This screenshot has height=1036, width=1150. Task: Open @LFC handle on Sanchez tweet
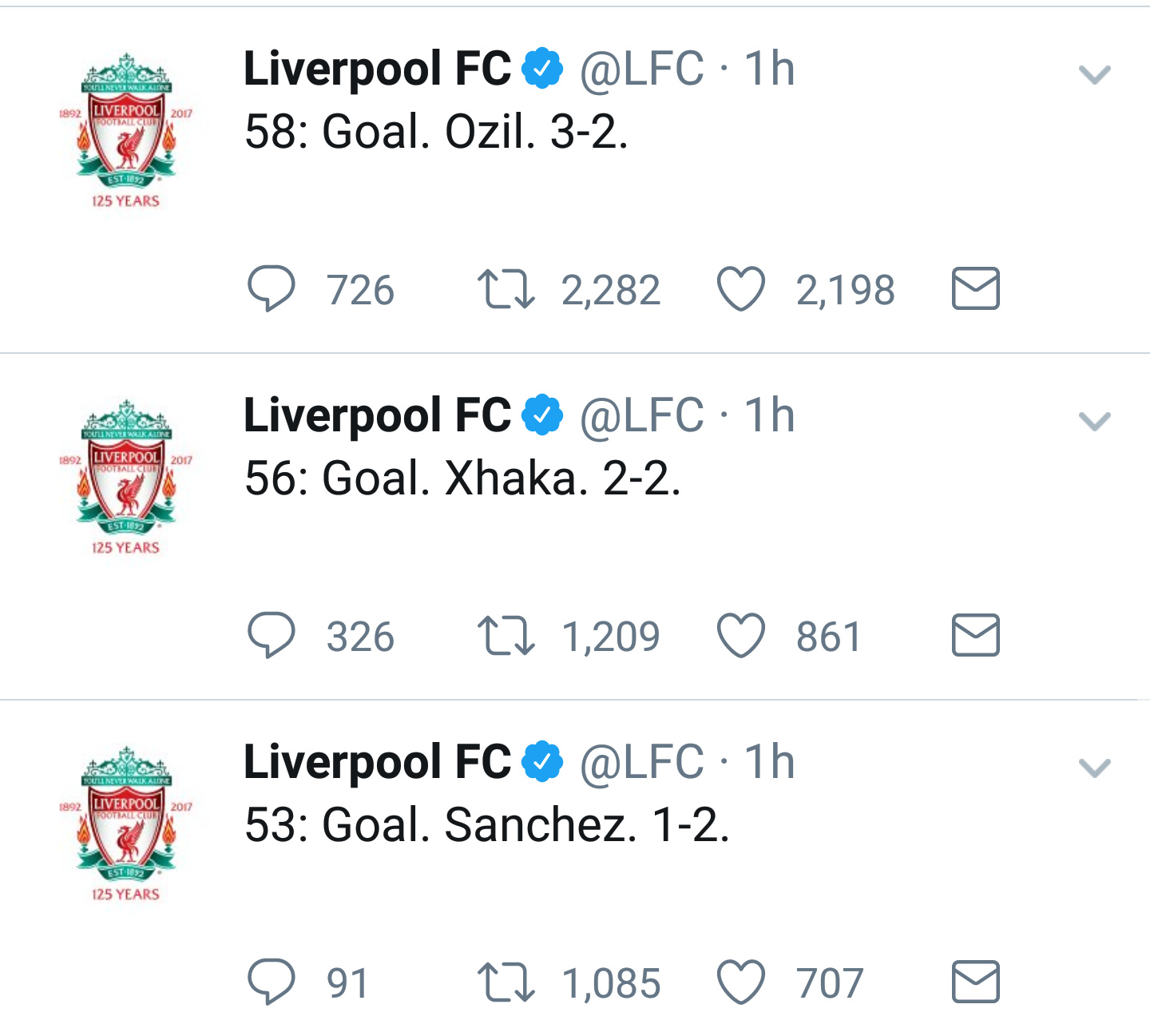coord(642,763)
